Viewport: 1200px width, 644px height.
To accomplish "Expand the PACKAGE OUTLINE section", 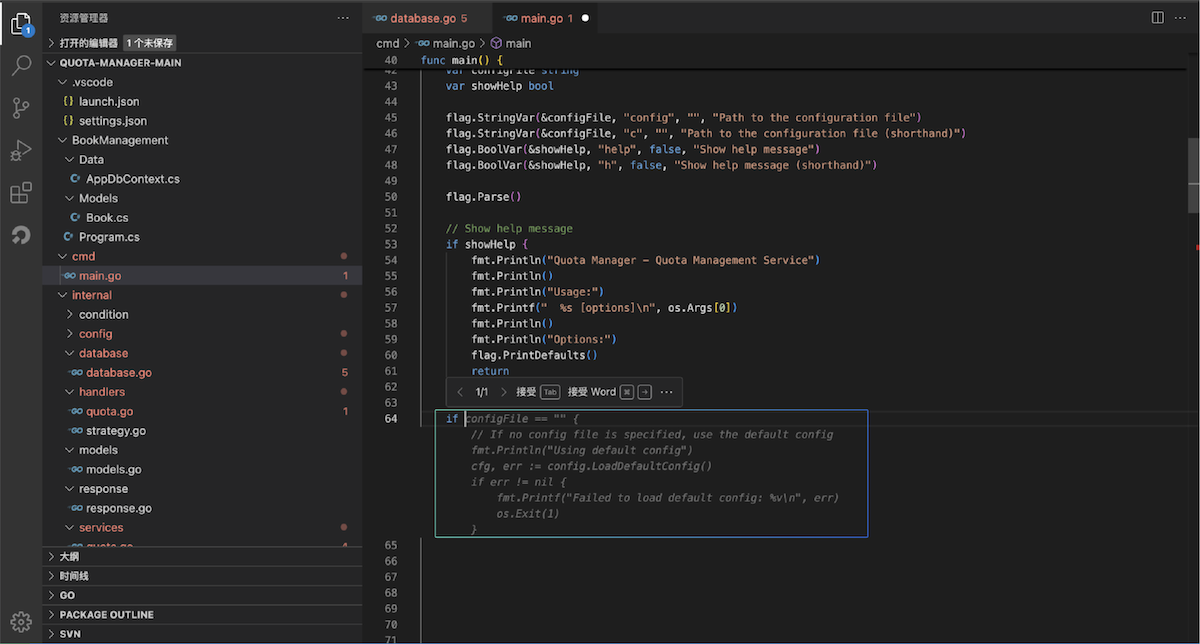I will tap(106, 615).
